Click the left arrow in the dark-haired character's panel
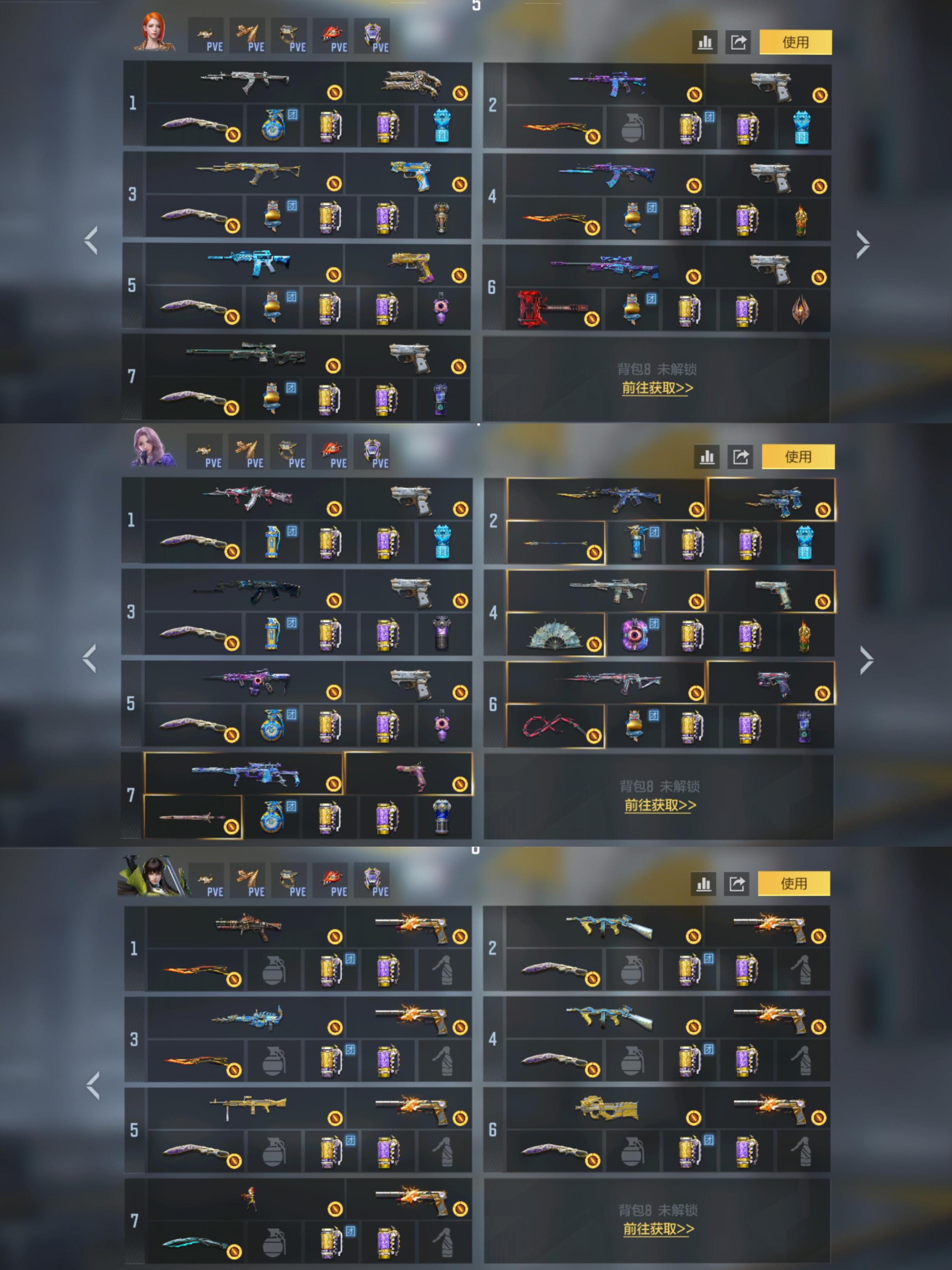The width and height of the screenshot is (952, 1270). coord(93,1086)
